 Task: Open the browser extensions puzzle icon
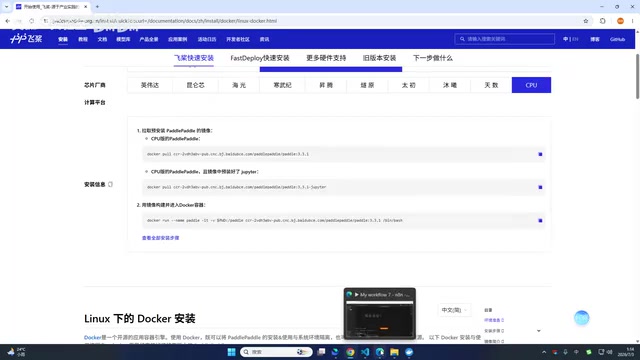(x=602, y=21)
